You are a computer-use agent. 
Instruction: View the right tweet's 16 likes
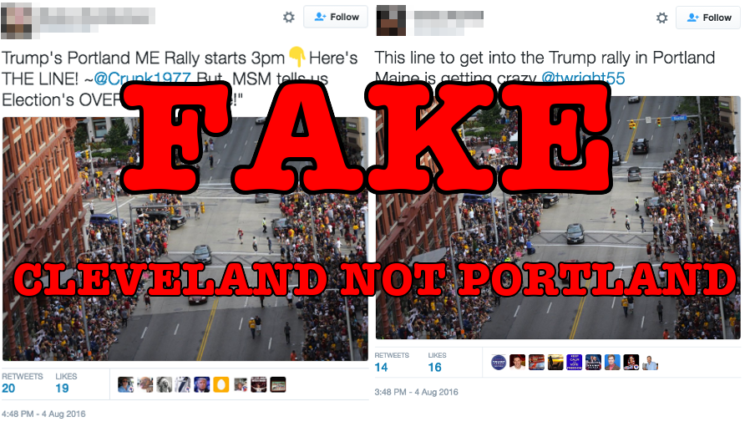point(437,362)
